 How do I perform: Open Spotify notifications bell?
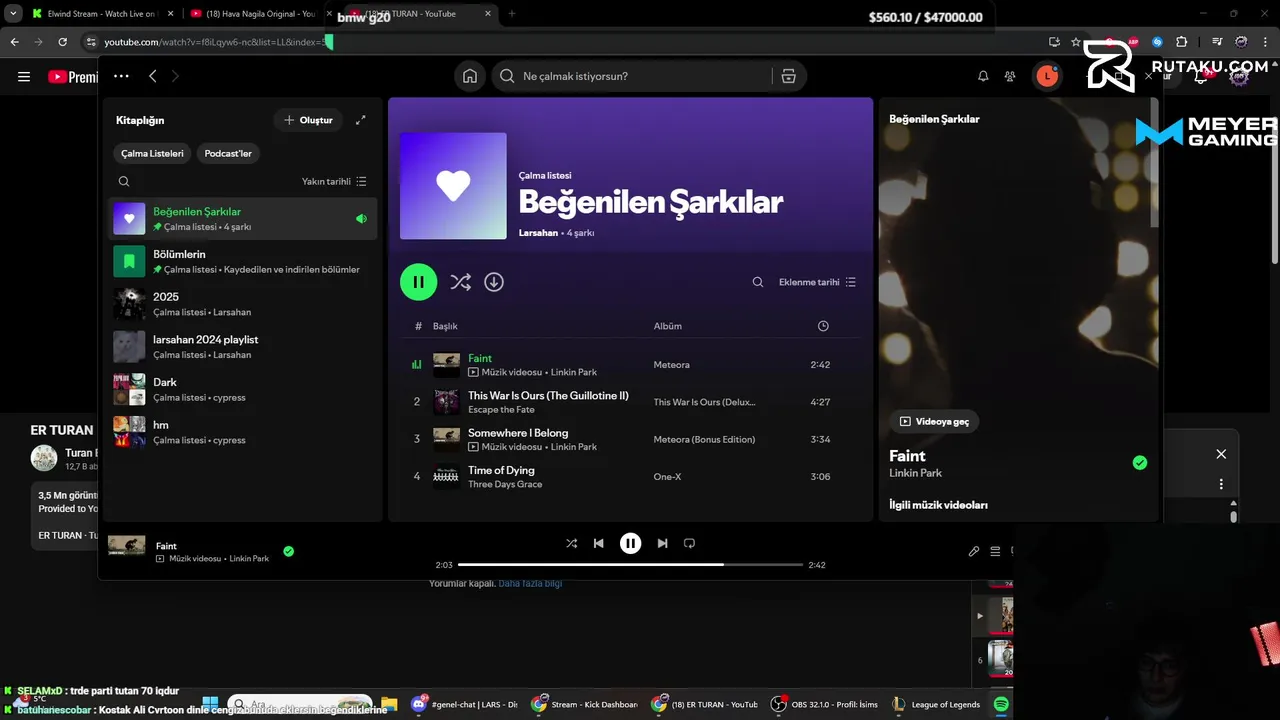click(x=983, y=76)
